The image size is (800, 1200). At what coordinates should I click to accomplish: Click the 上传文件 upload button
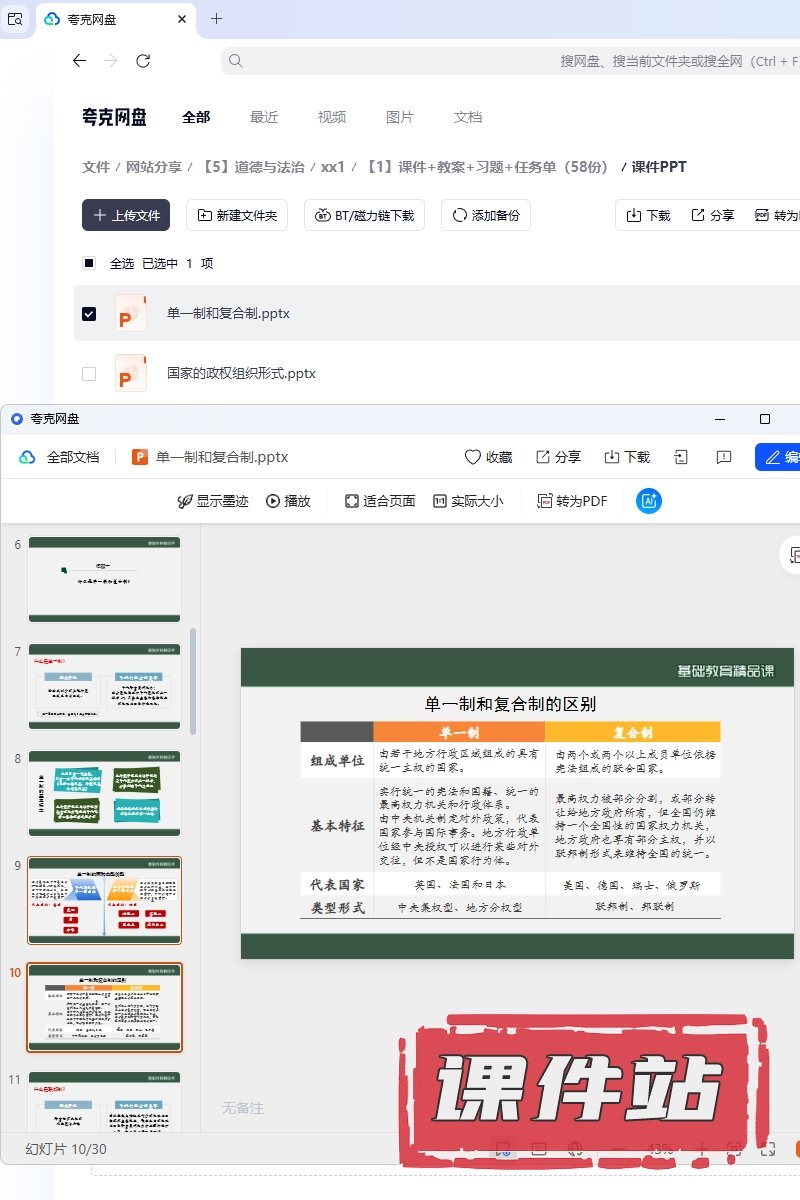pos(126,215)
